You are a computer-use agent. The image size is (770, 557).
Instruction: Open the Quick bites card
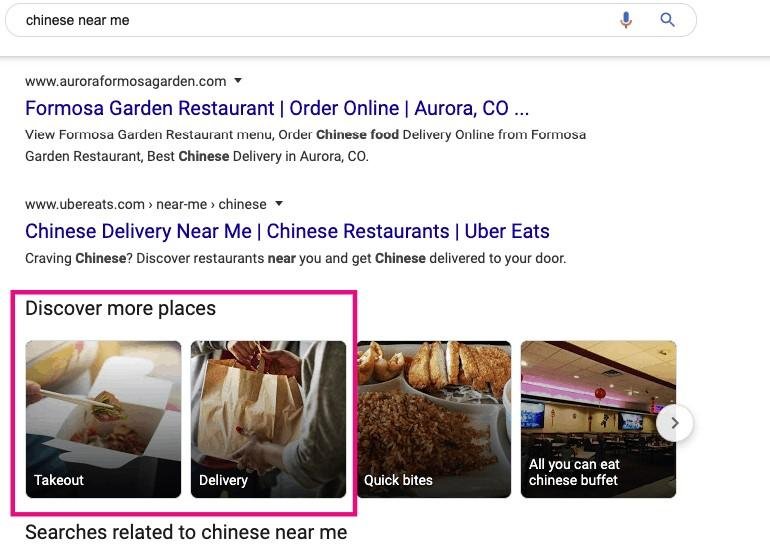pyautogui.click(x=434, y=419)
